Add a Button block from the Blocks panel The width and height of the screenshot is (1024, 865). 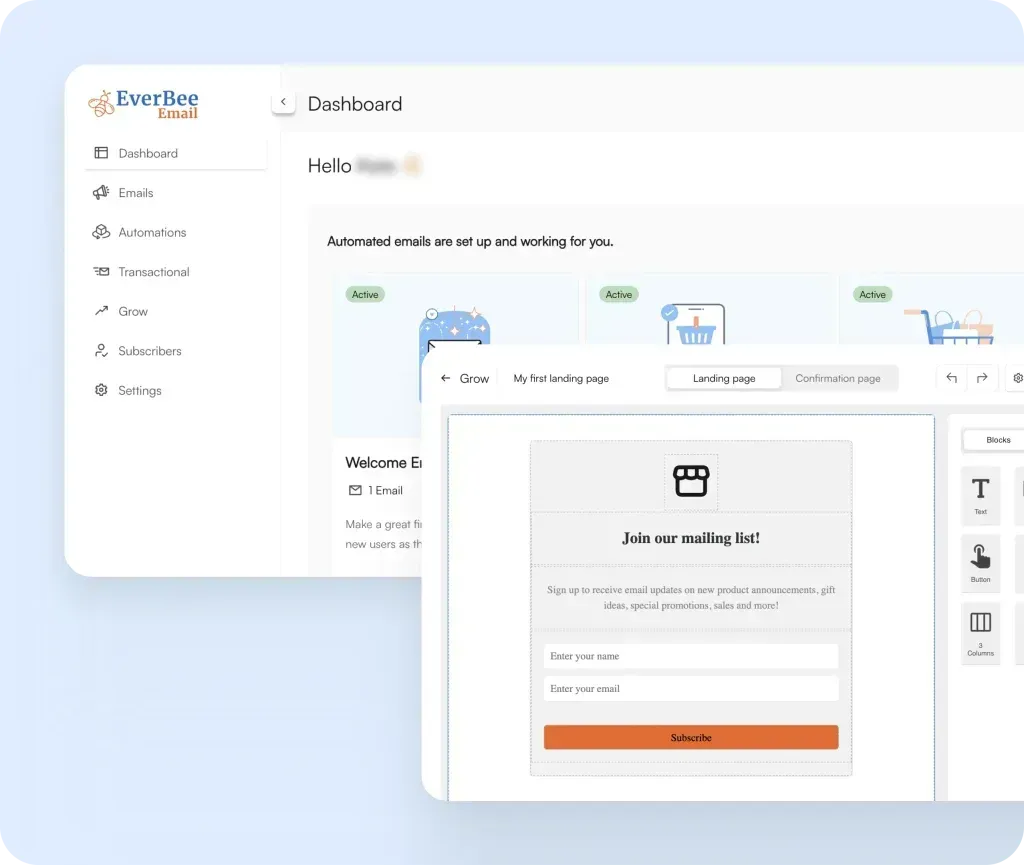click(980, 562)
